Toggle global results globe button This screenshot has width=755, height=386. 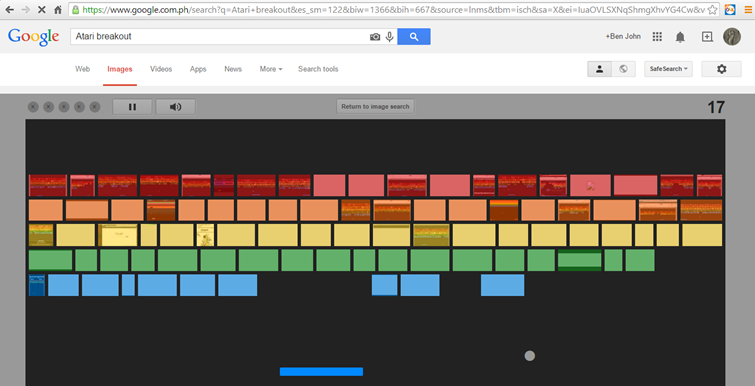tap(624, 69)
